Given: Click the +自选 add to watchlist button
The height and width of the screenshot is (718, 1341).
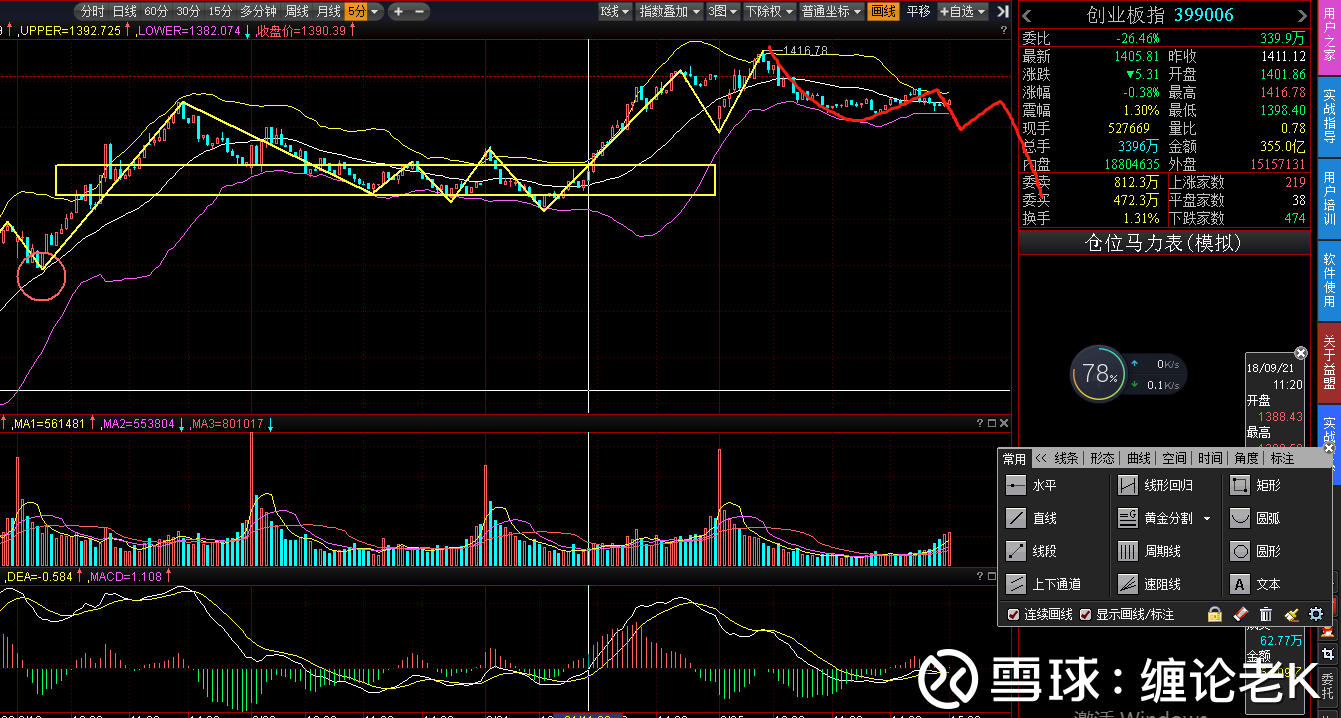Looking at the screenshot, I should pos(963,11).
